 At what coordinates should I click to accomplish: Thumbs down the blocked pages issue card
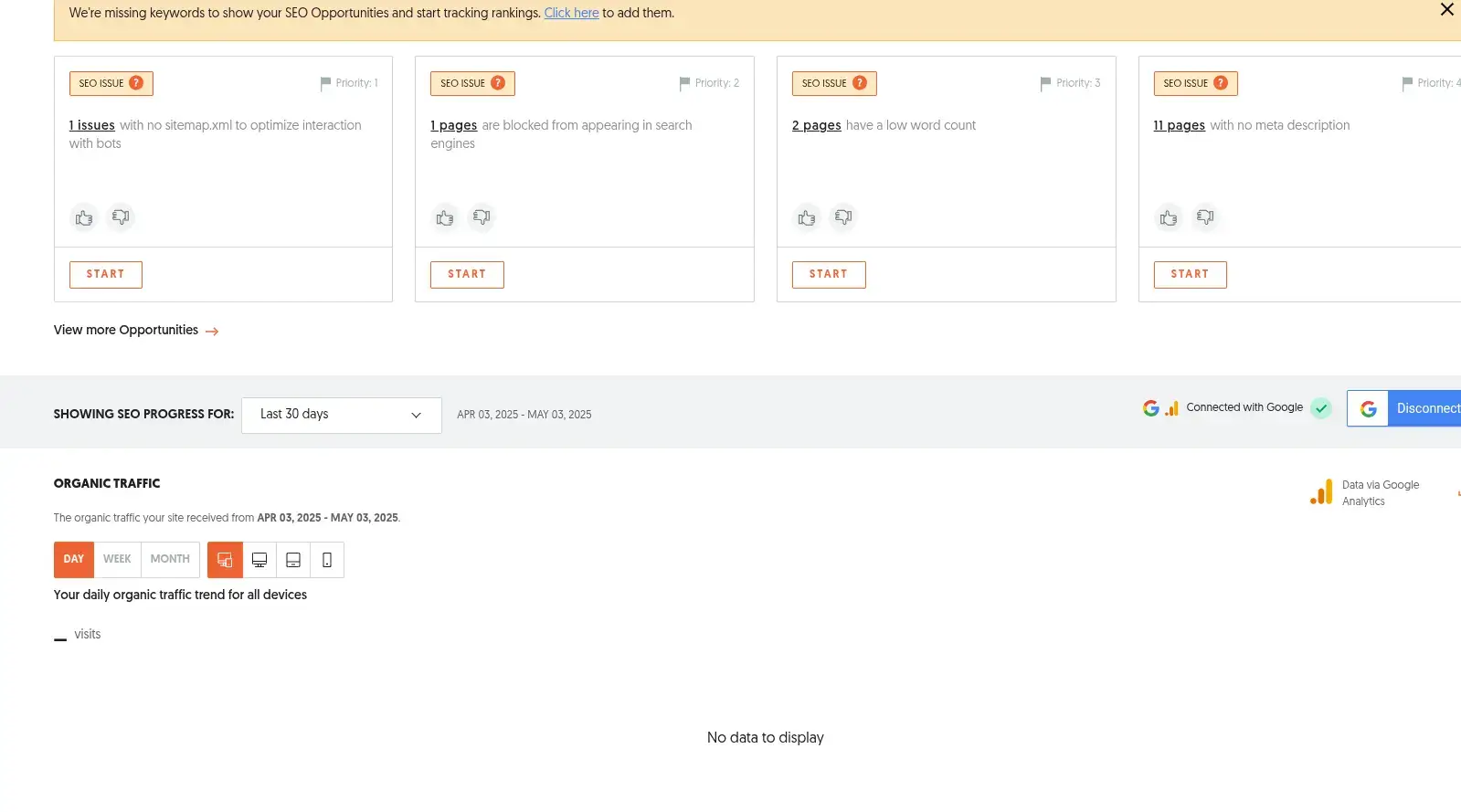tap(482, 217)
